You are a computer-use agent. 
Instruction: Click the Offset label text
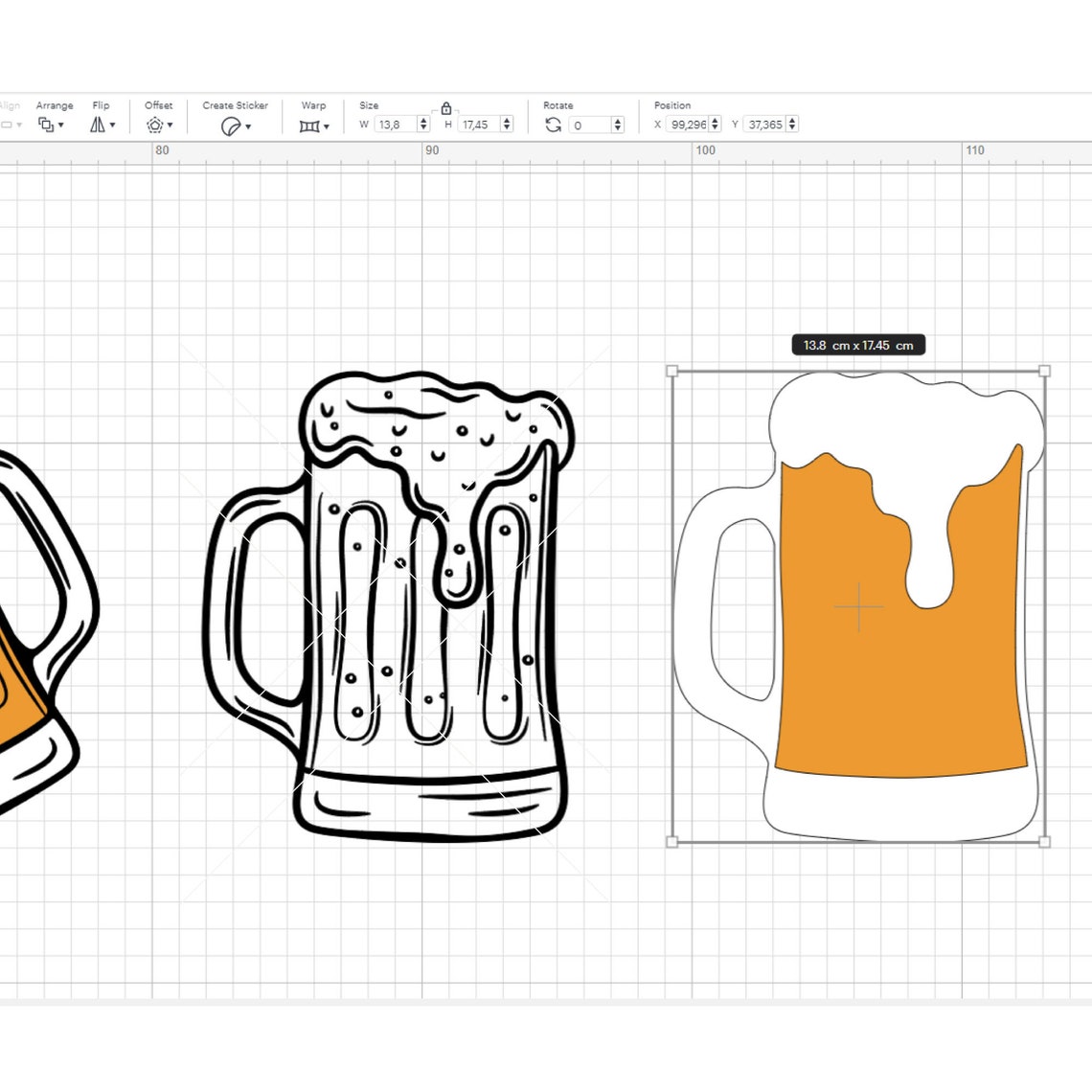157,105
